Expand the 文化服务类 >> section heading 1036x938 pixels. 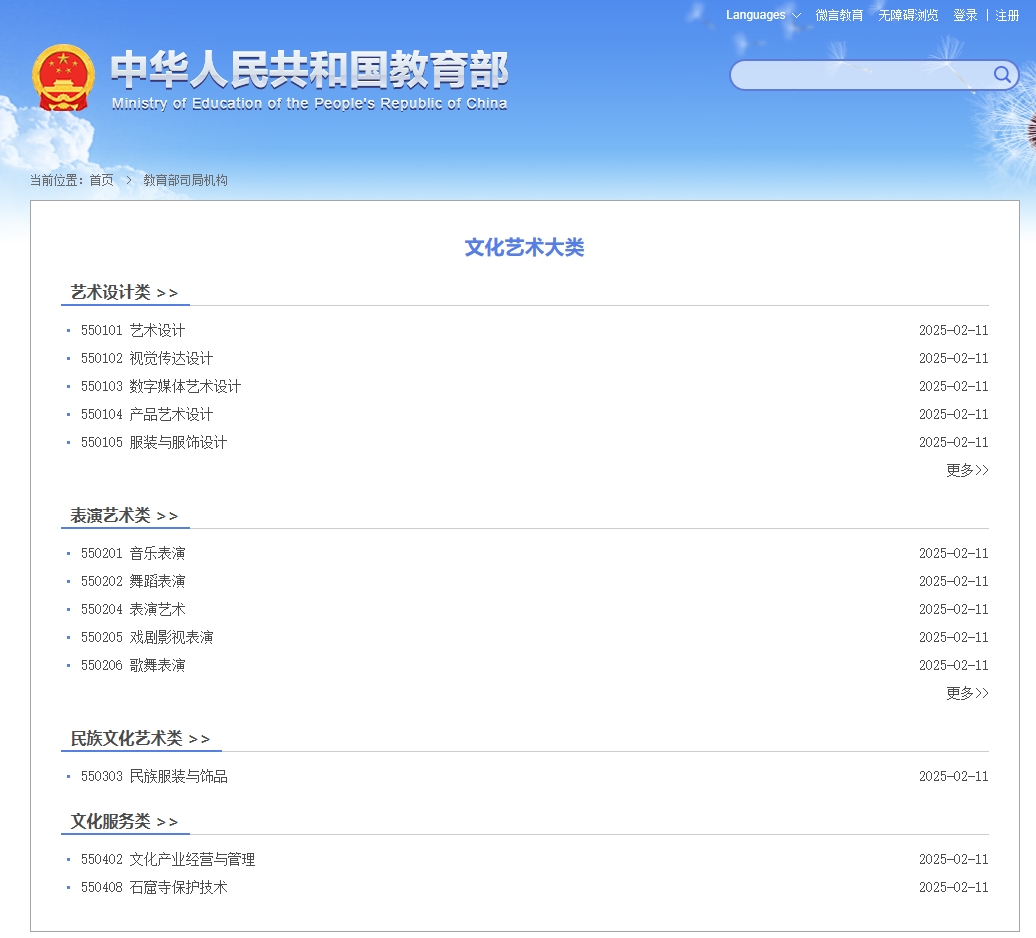pyautogui.click(x=124, y=821)
